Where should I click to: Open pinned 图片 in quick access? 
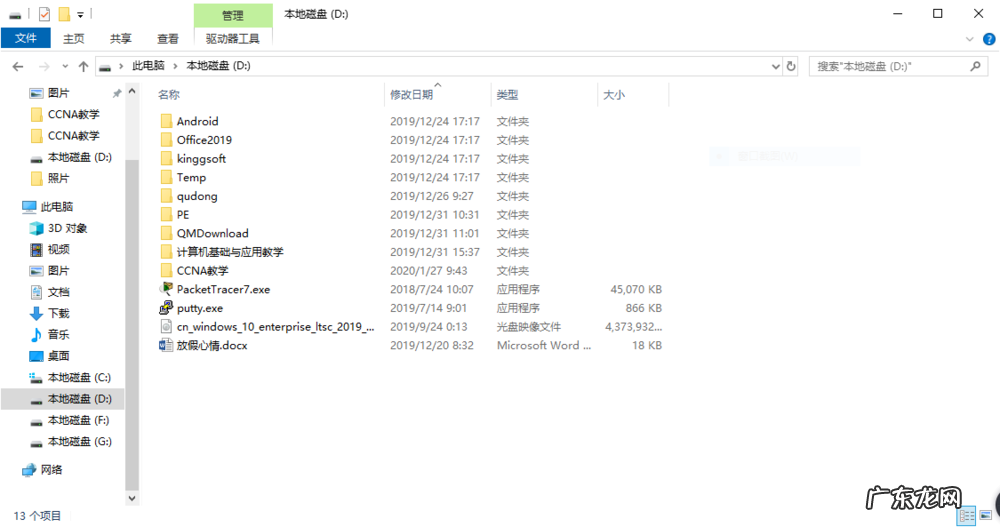59,93
